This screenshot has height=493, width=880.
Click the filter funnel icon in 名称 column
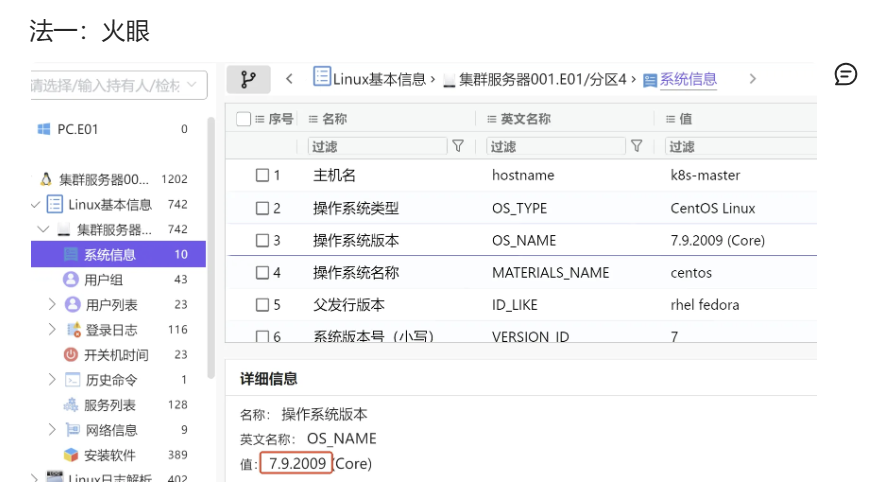coord(458,146)
